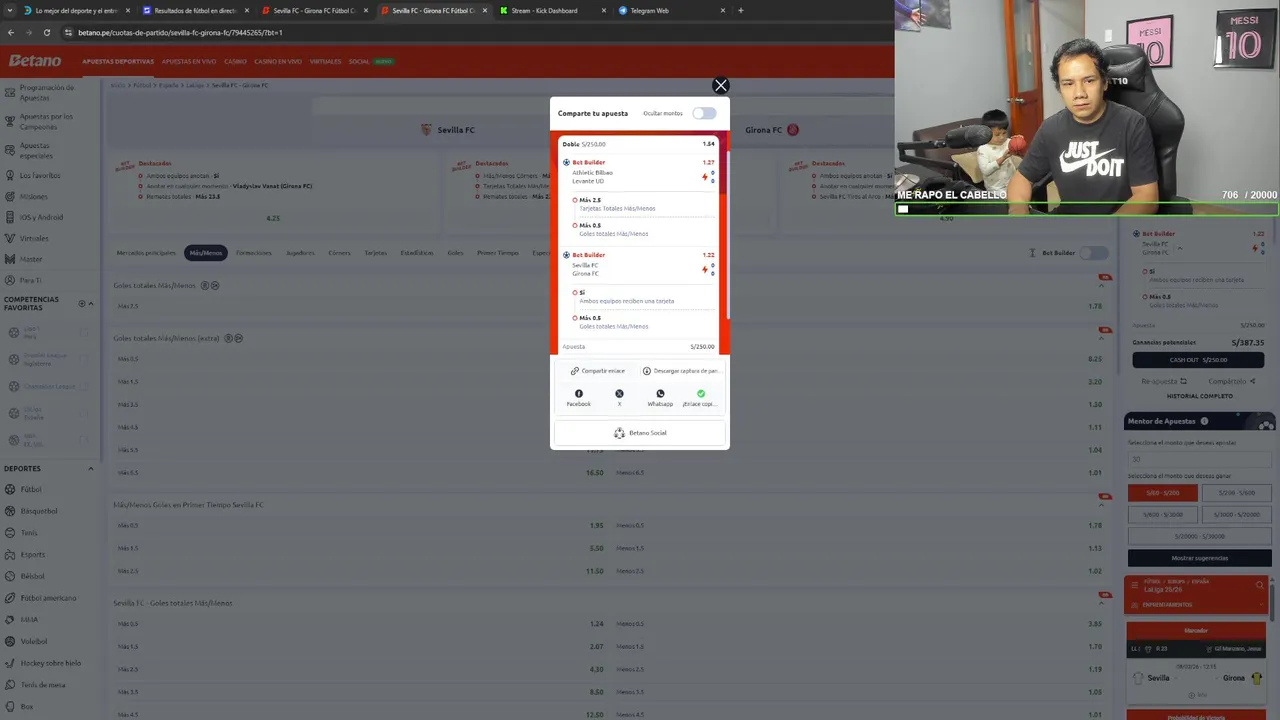Viewport: 1280px width, 720px height.
Task: Click the Mentor de Apuestas info icon
Action: pos(1204,421)
